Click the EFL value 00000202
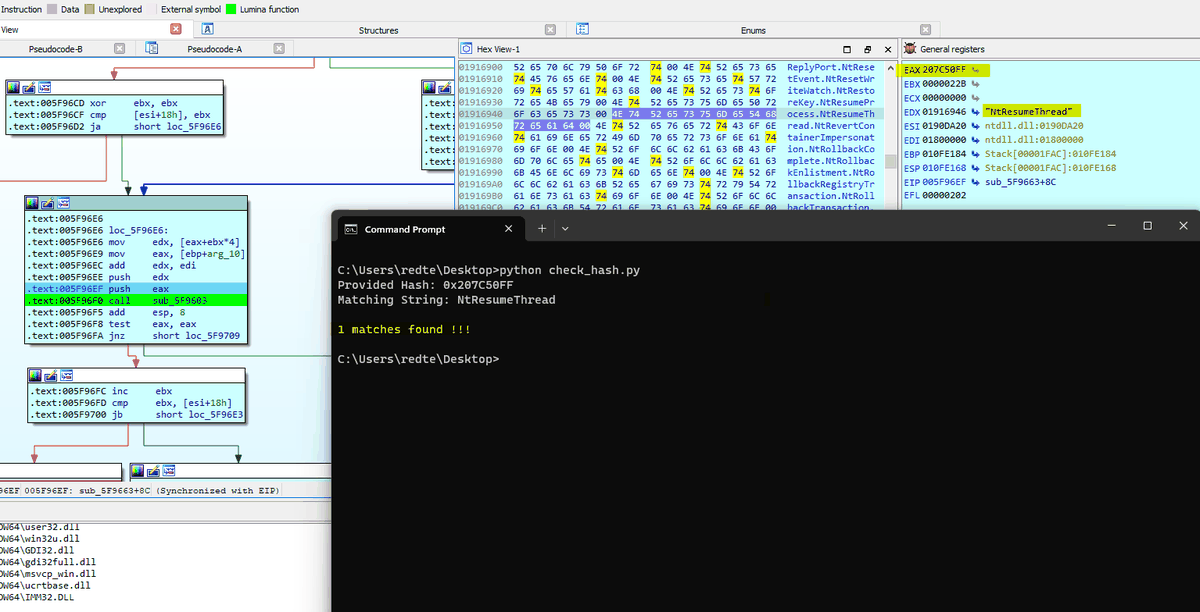1200x612 pixels. [942, 196]
